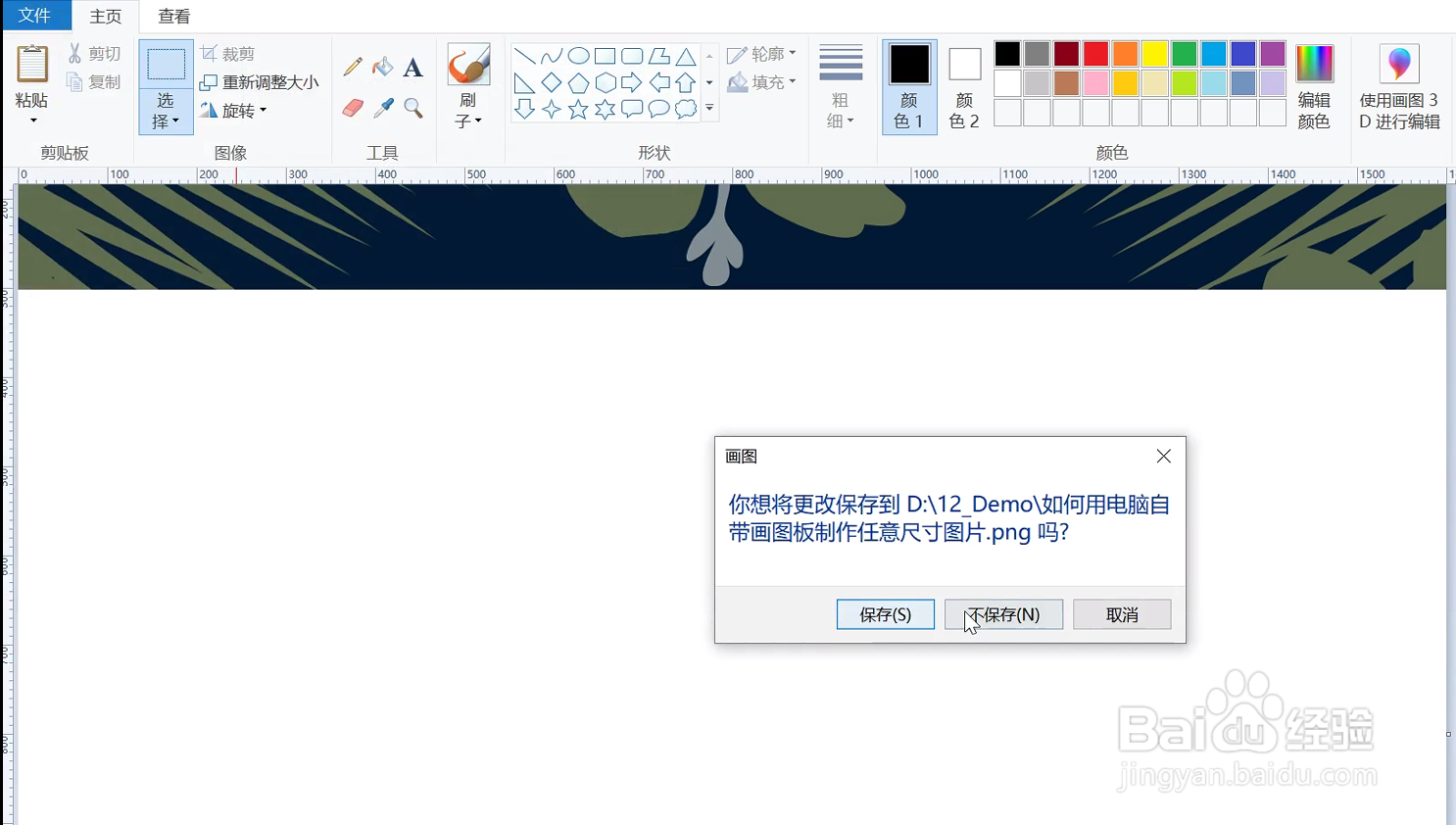Choose the Six-point star shape
This screenshot has height=825, width=1456.
click(606, 109)
